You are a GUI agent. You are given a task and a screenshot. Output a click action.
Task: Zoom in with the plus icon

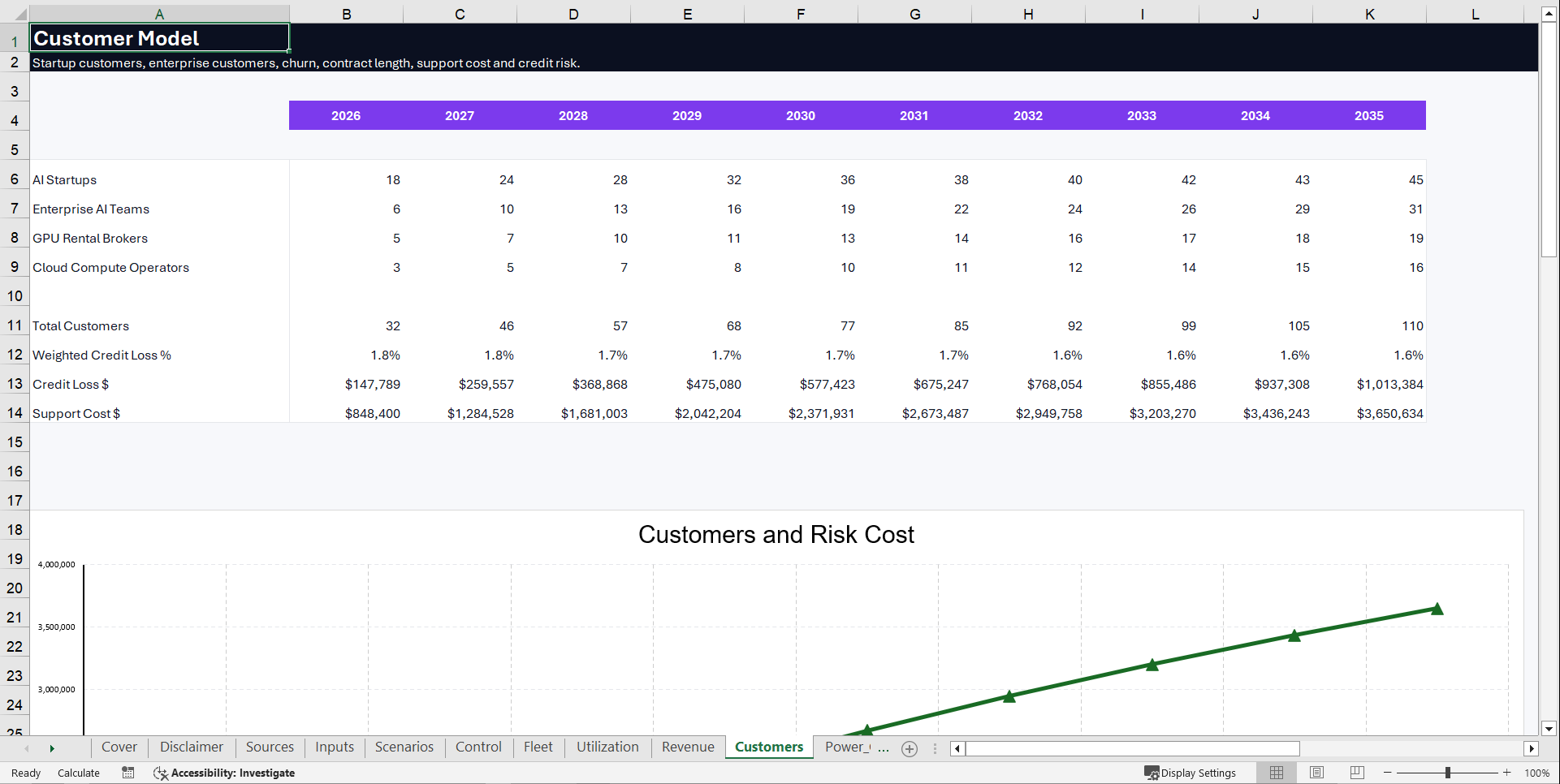(x=1507, y=773)
